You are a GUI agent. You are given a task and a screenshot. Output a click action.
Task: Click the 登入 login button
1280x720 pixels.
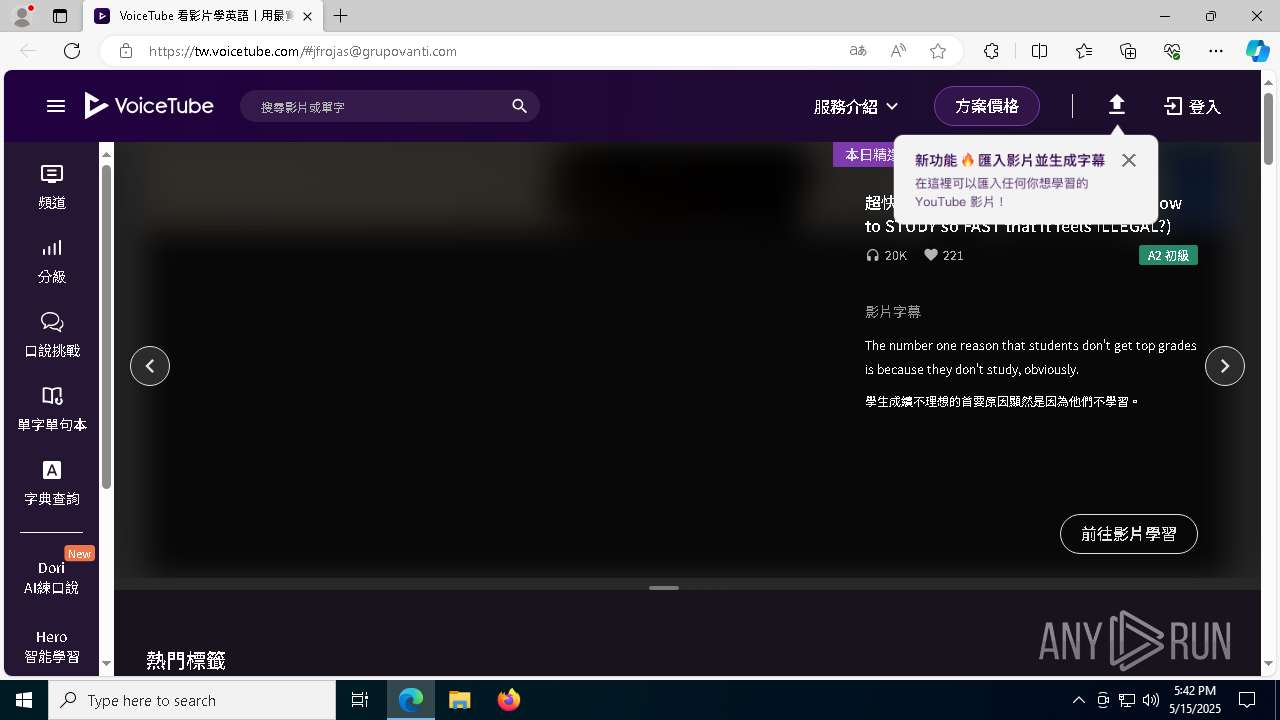[1193, 106]
